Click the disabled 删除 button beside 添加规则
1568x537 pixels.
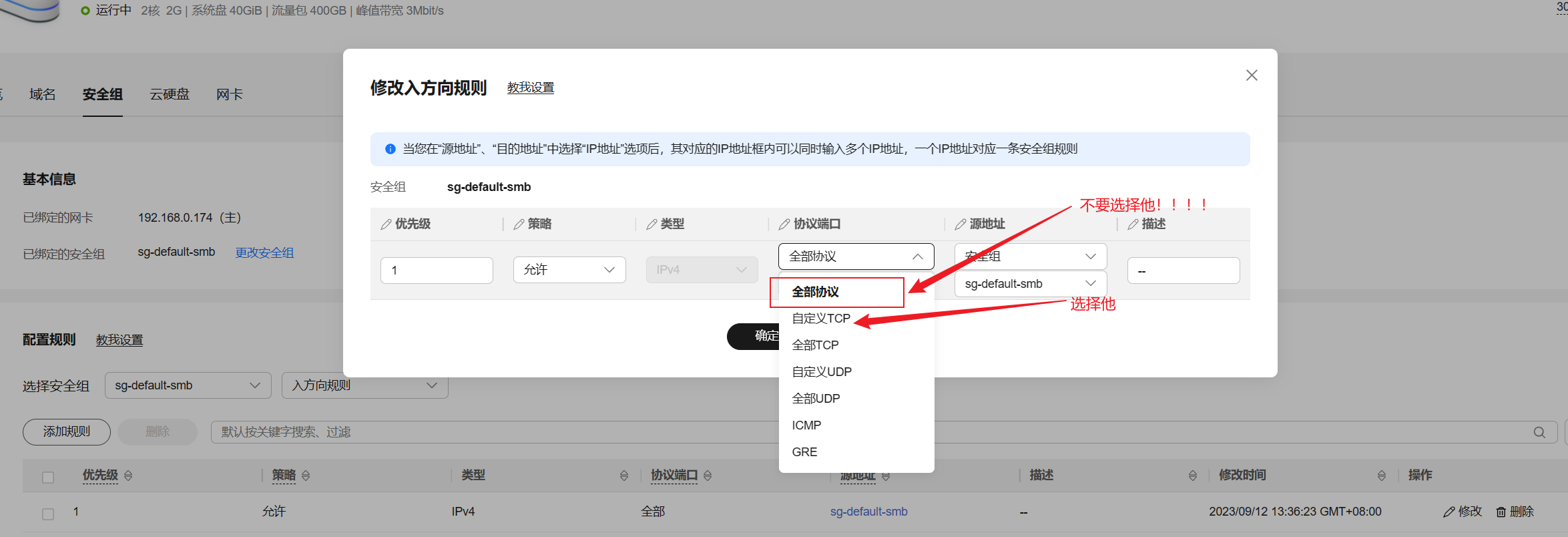158,432
